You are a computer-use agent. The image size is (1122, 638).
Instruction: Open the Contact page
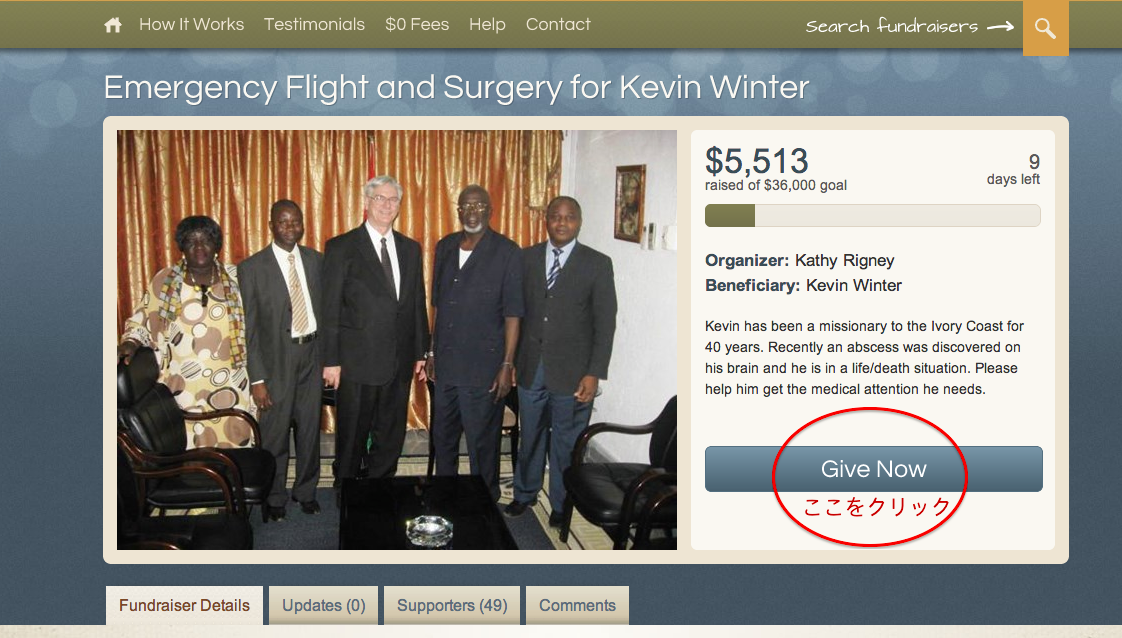[x=558, y=24]
